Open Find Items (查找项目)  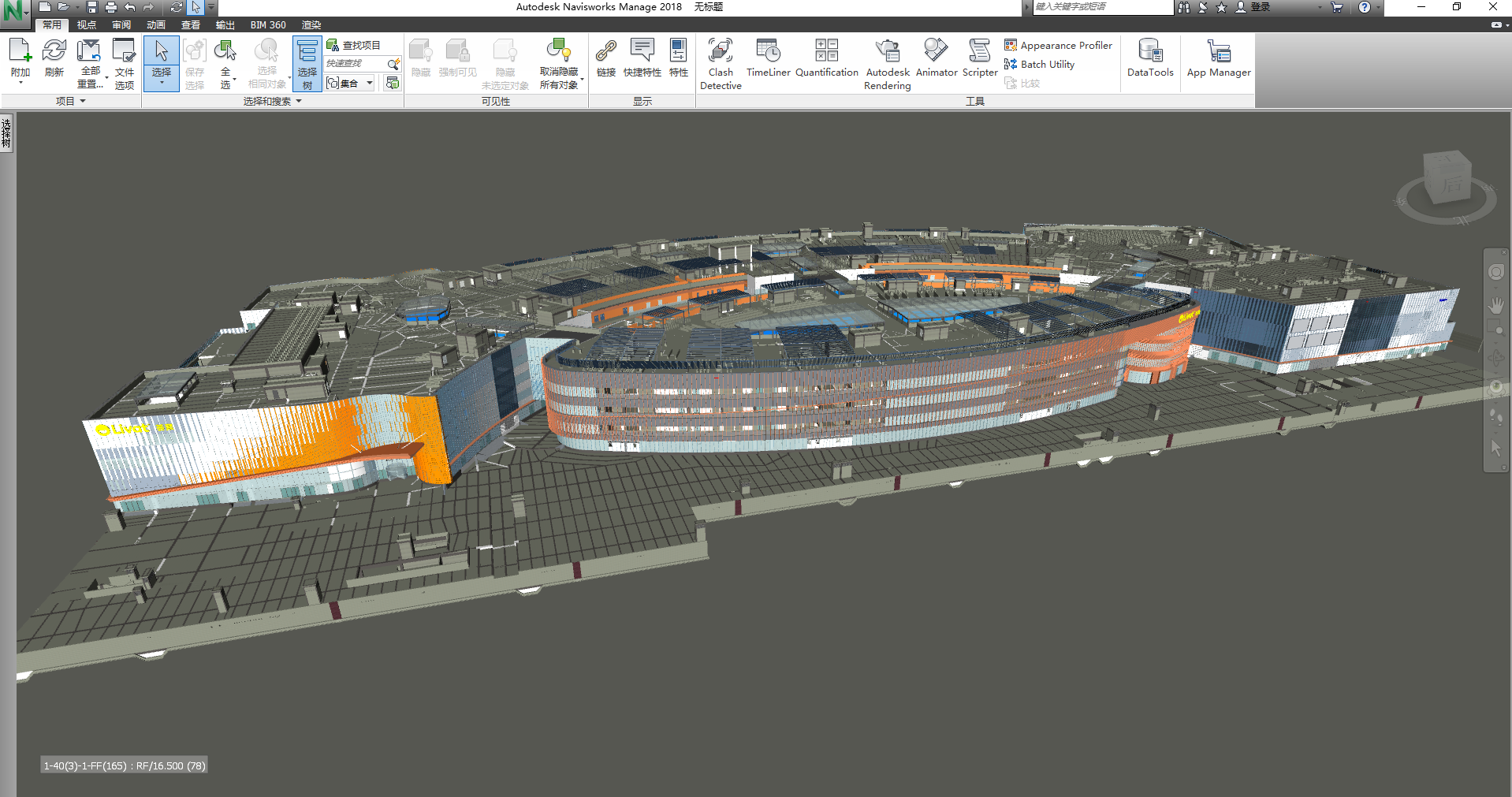click(354, 46)
